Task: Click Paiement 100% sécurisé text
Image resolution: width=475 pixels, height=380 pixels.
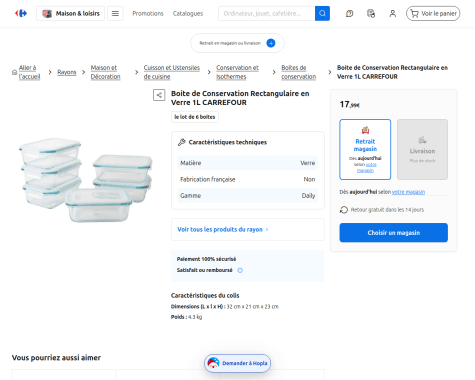Action: pos(206,259)
